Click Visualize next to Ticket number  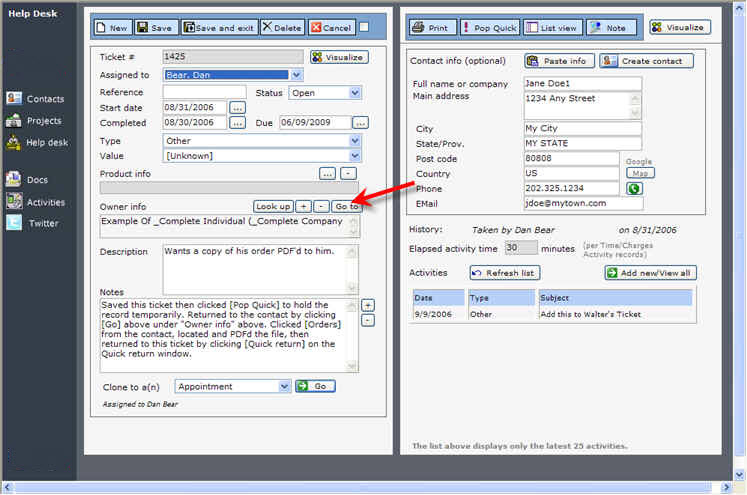(x=339, y=57)
